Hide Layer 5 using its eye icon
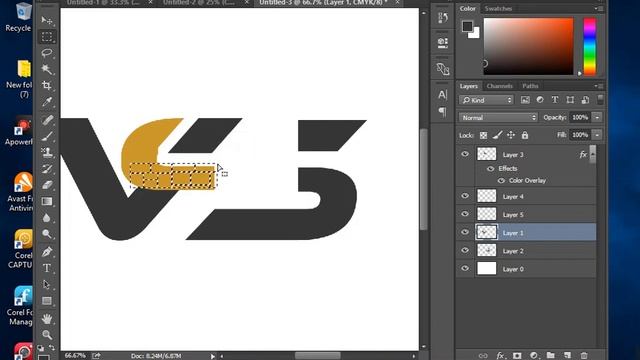The height and width of the screenshot is (360, 640). tap(465, 214)
